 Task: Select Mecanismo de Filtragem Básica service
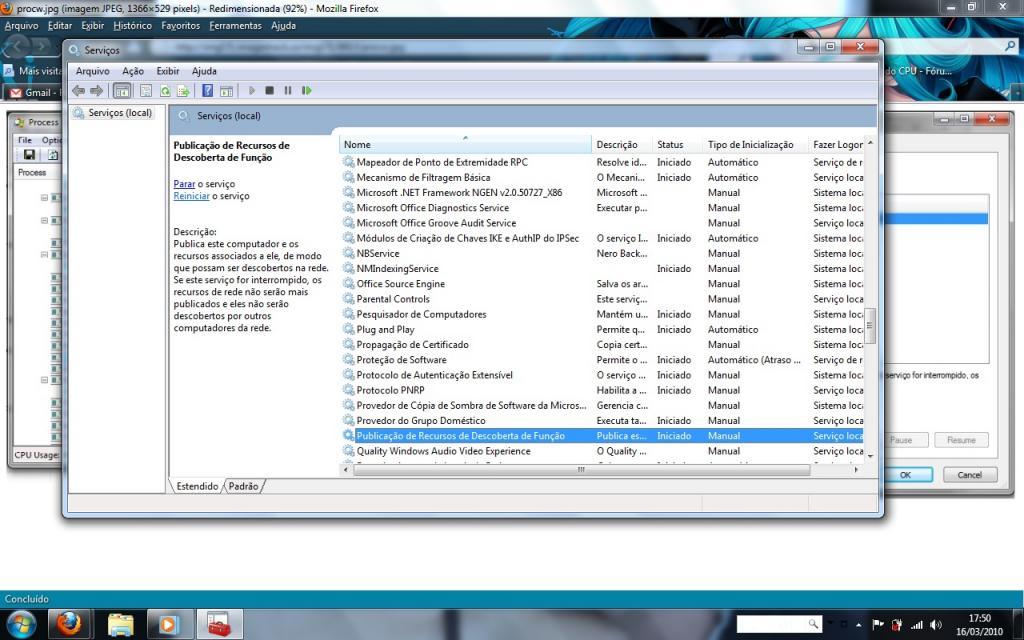point(601,178)
